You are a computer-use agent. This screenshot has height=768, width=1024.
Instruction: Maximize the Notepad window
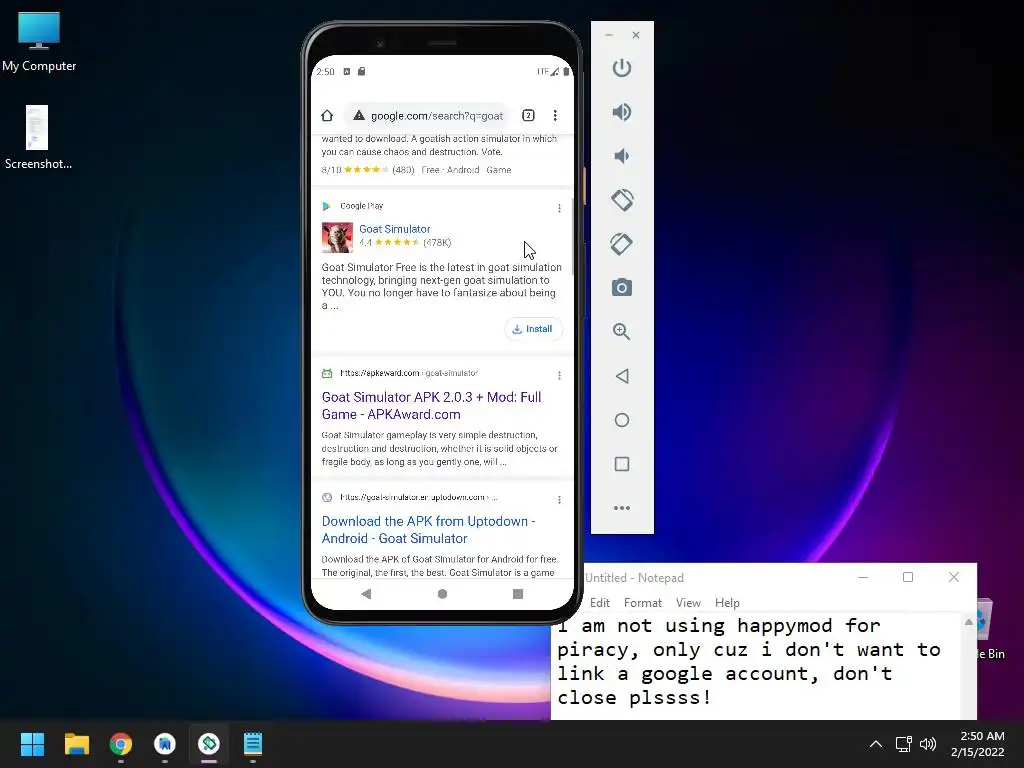pyautogui.click(x=908, y=577)
